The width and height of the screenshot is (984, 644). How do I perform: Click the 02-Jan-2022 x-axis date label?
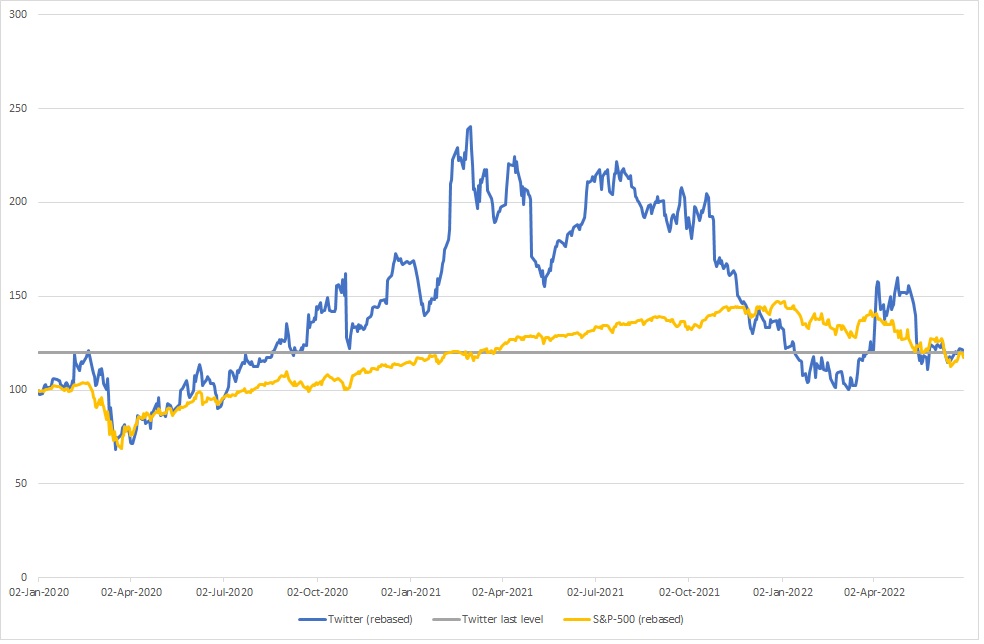(x=782, y=592)
